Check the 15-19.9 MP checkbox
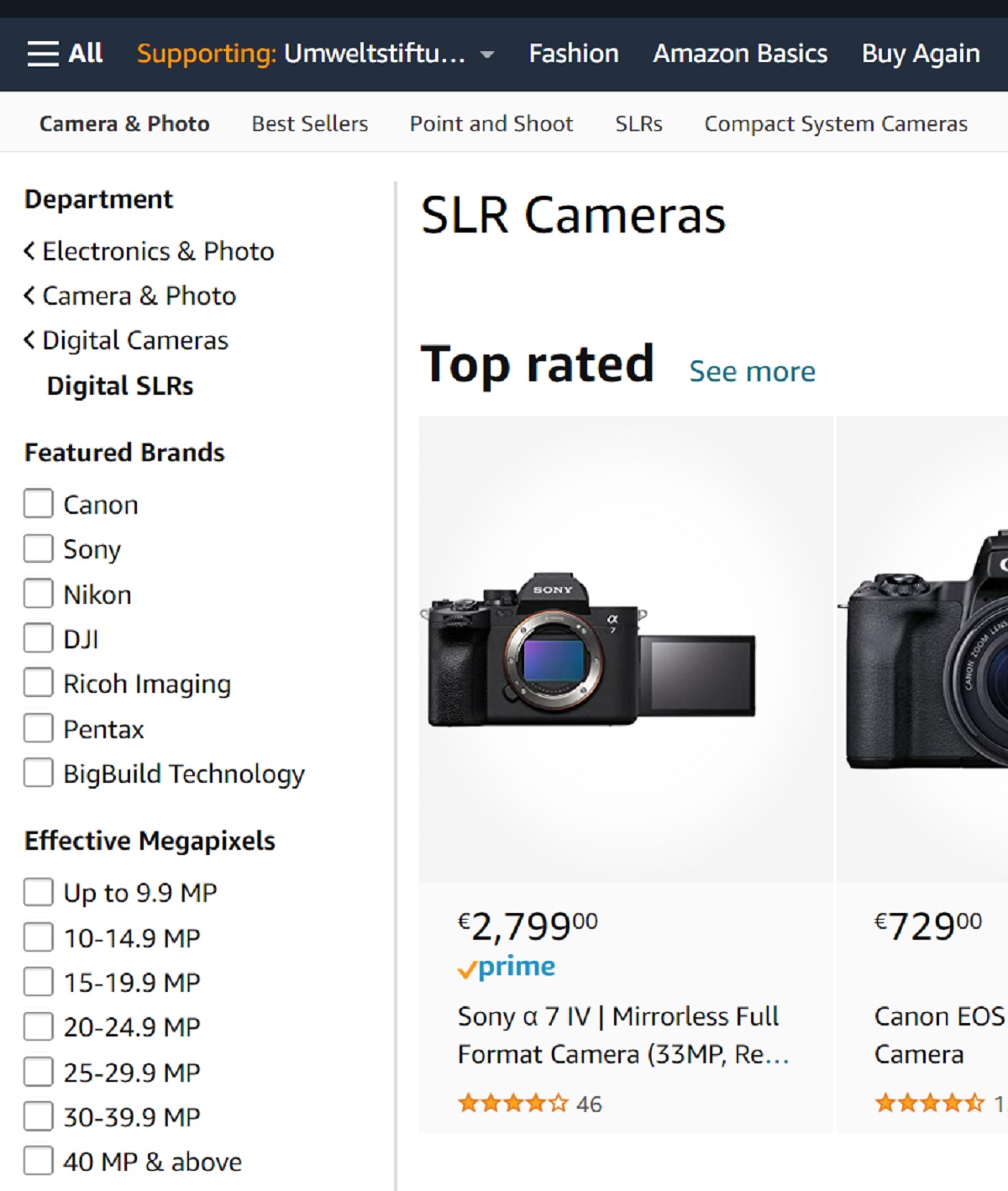Viewport: 1008px width, 1191px height. pyautogui.click(x=38, y=982)
